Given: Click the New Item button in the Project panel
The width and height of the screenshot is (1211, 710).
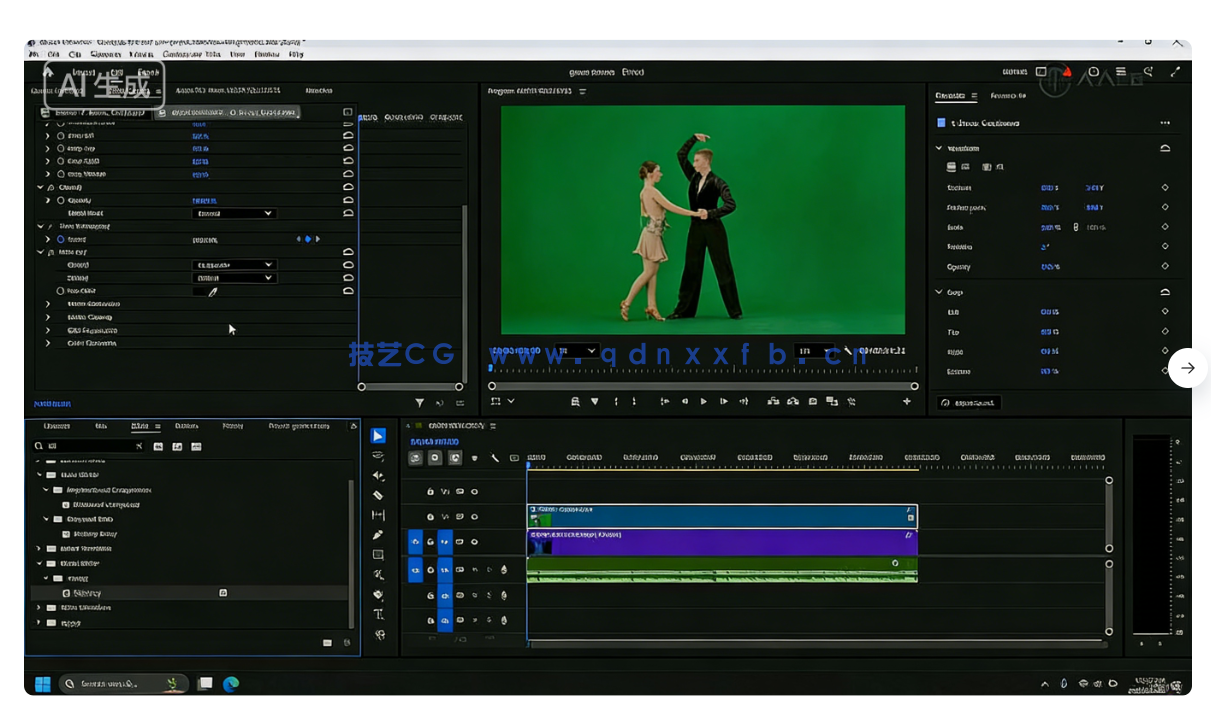Looking at the screenshot, I should coord(328,643).
